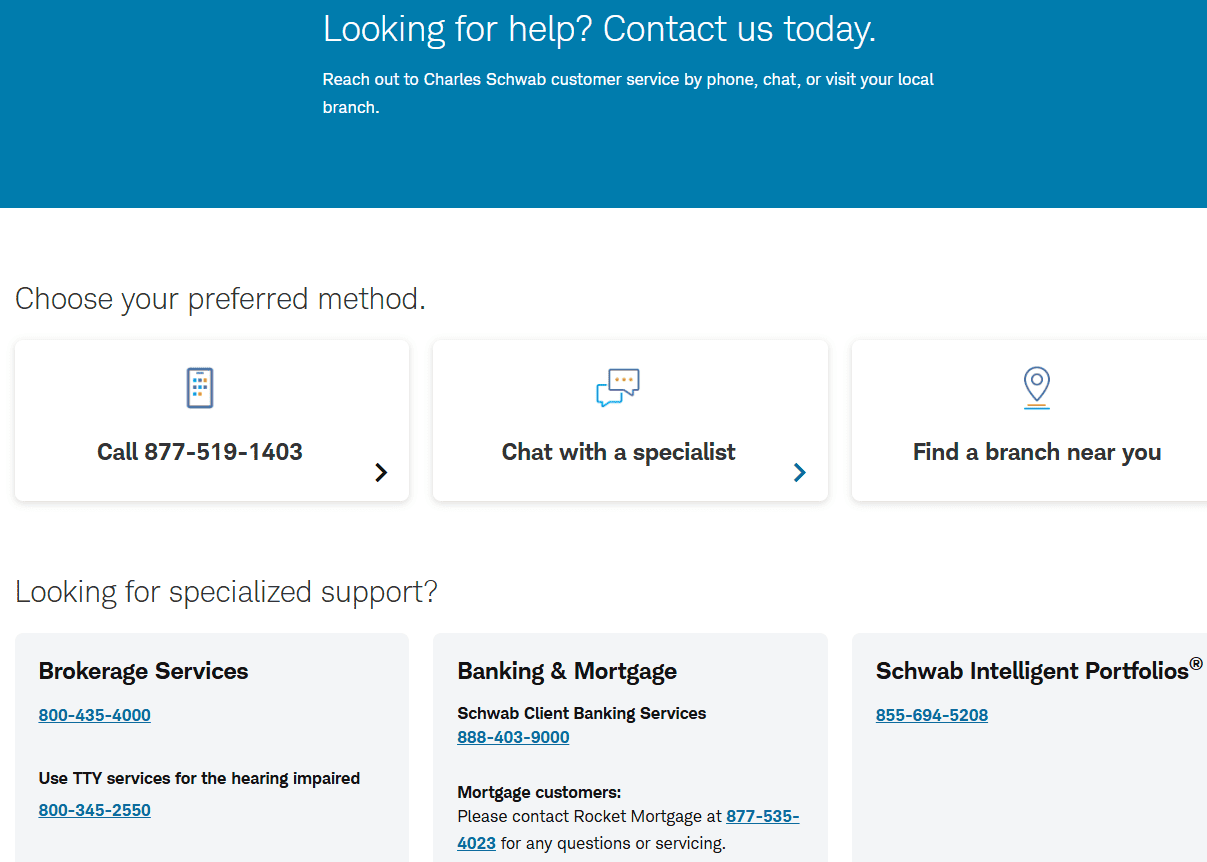Click the TTY line 800-345-2550
Image resolution: width=1207 pixels, height=862 pixels.
pyautogui.click(x=94, y=810)
